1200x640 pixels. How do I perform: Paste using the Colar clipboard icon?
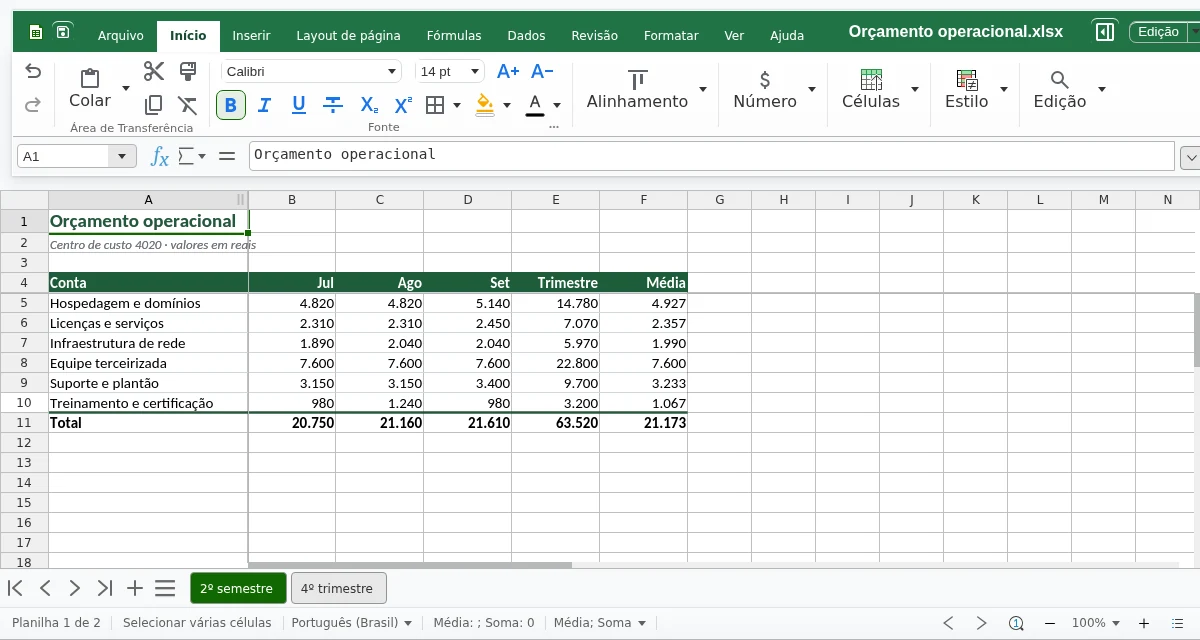90,79
